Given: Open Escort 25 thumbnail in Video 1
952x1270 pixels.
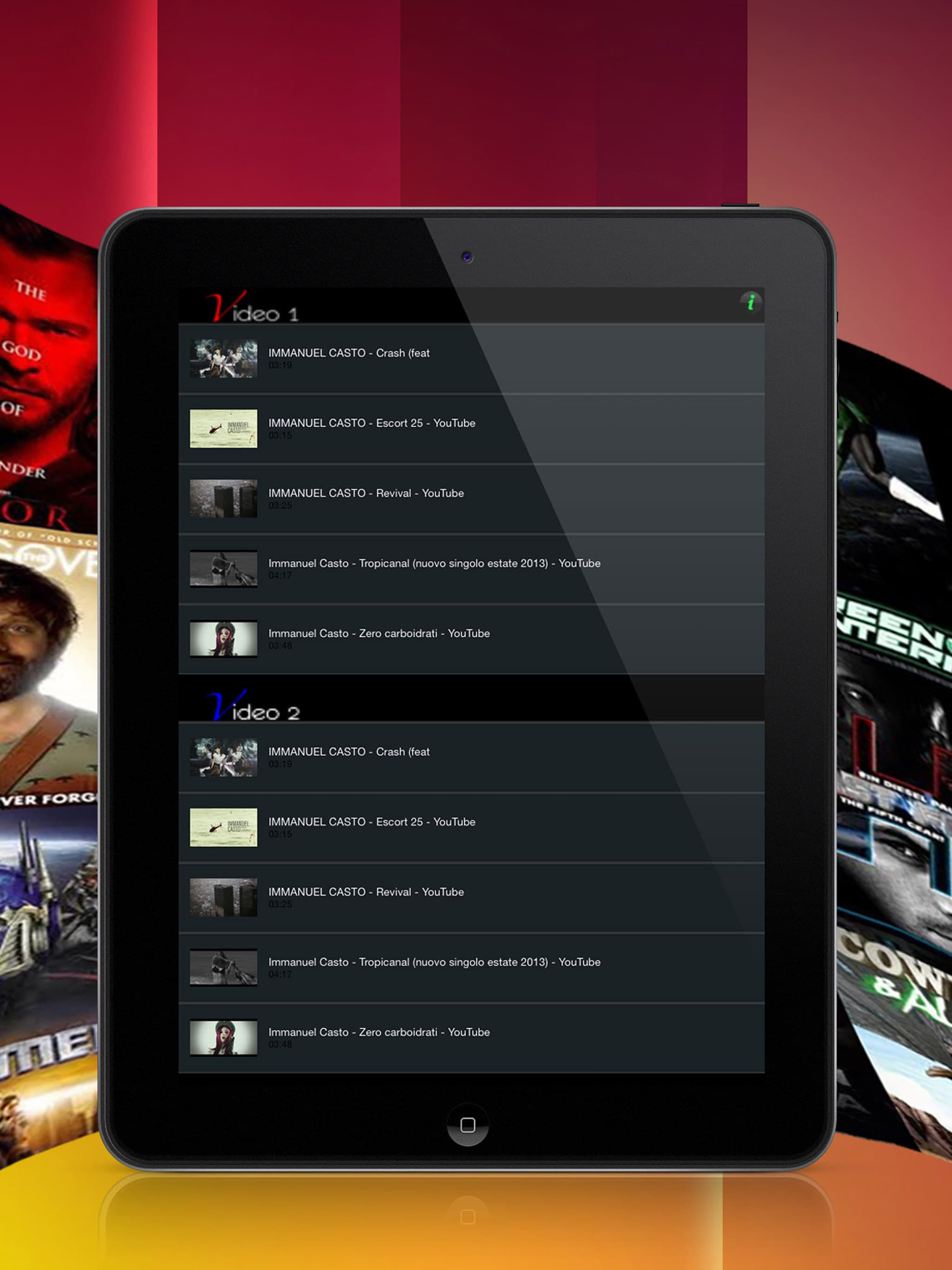Looking at the screenshot, I should click(x=224, y=428).
